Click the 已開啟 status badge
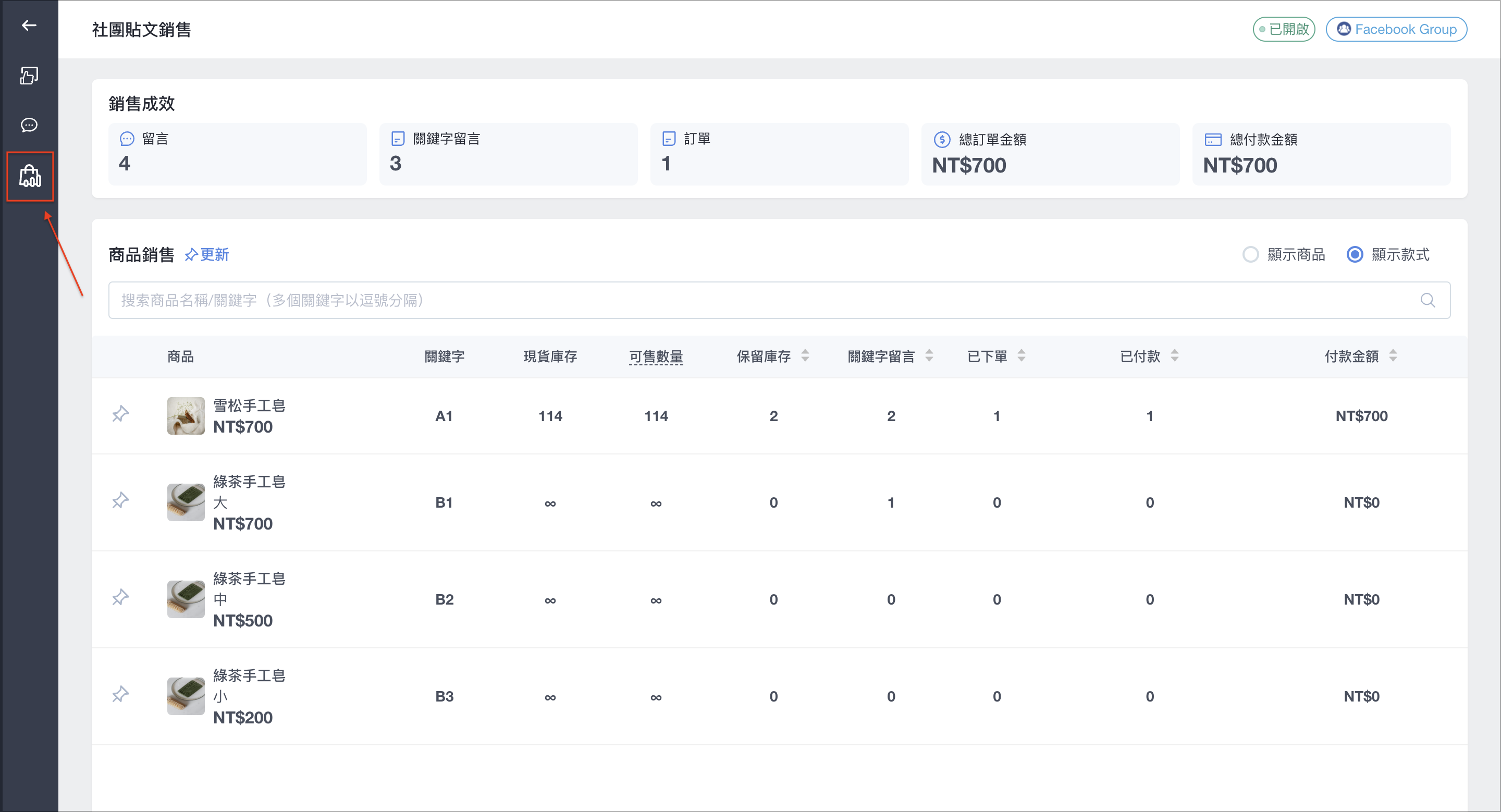 (x=1284, y=29)
